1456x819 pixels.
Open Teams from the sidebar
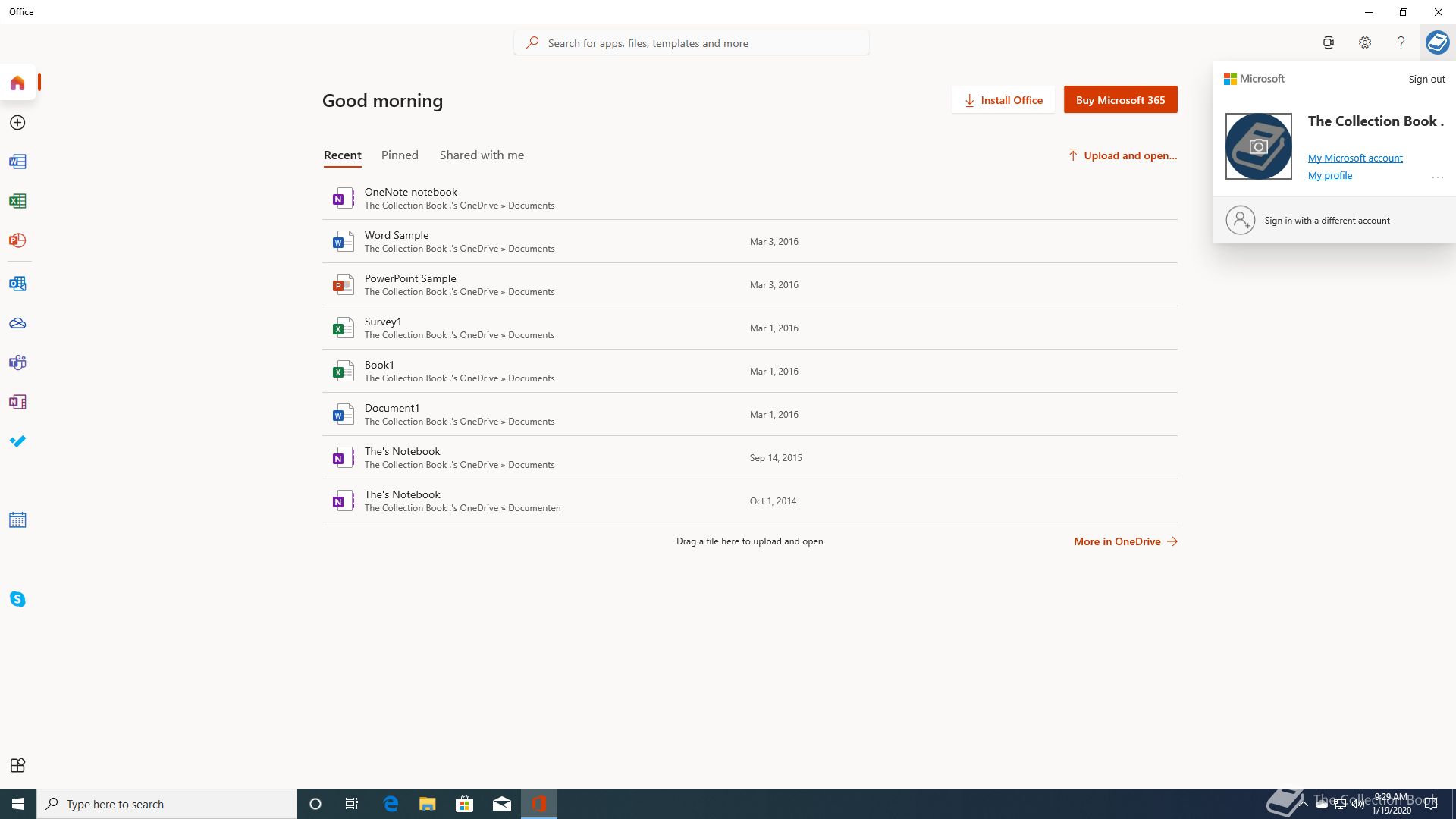[17, 362]
